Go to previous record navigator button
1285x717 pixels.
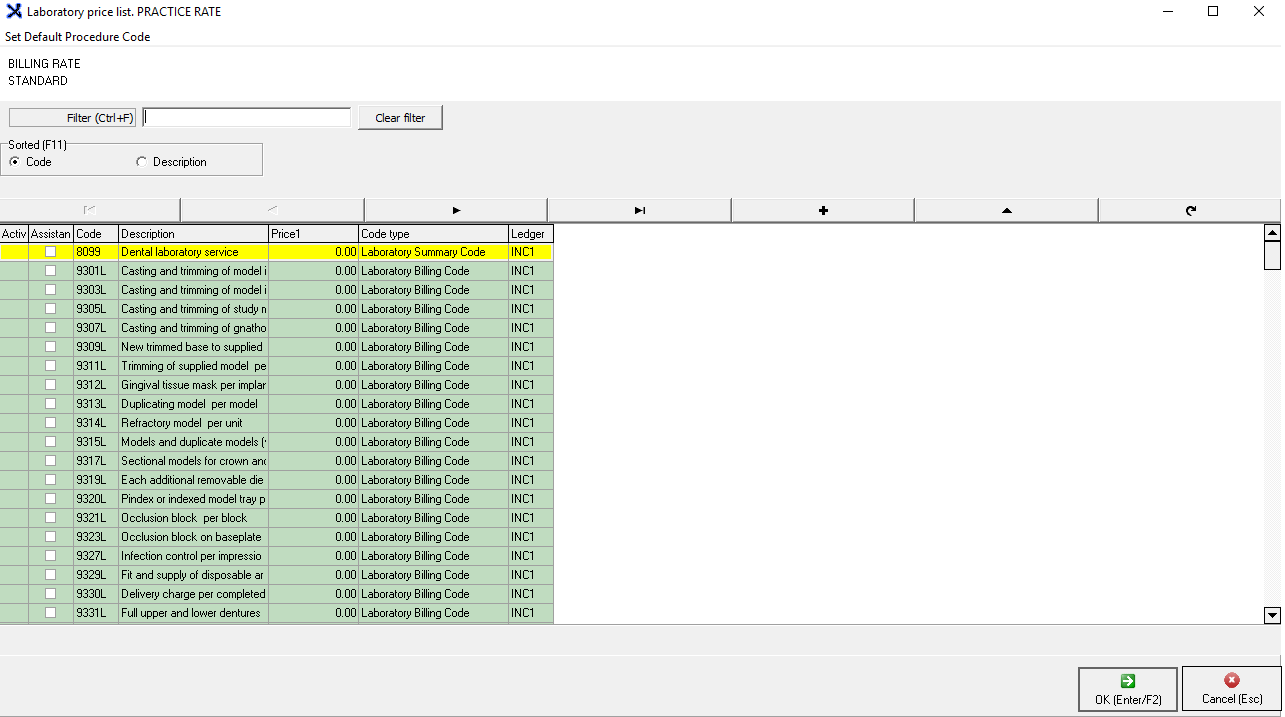(x=272, y=210)
